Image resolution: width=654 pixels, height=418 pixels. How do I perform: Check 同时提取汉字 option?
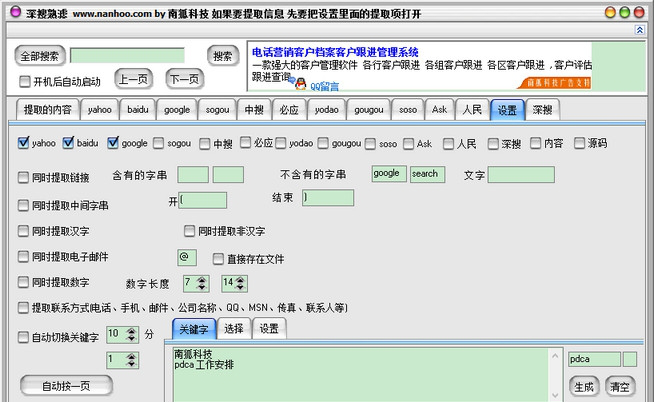[x=23, y=231]
